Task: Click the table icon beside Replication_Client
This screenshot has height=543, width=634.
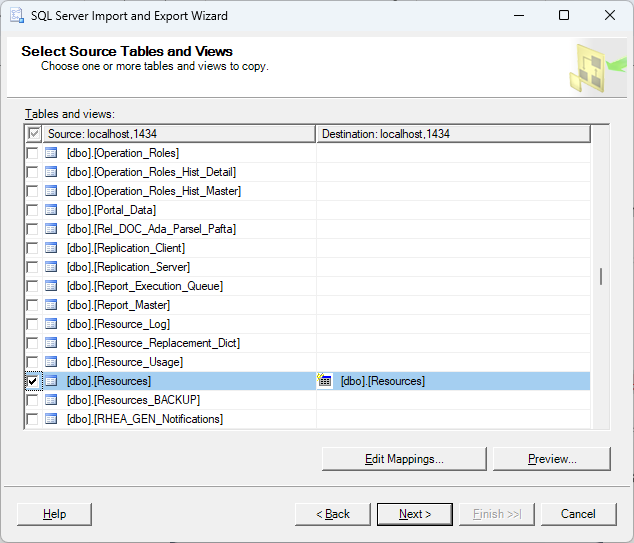Action: [x=51, y=248]
